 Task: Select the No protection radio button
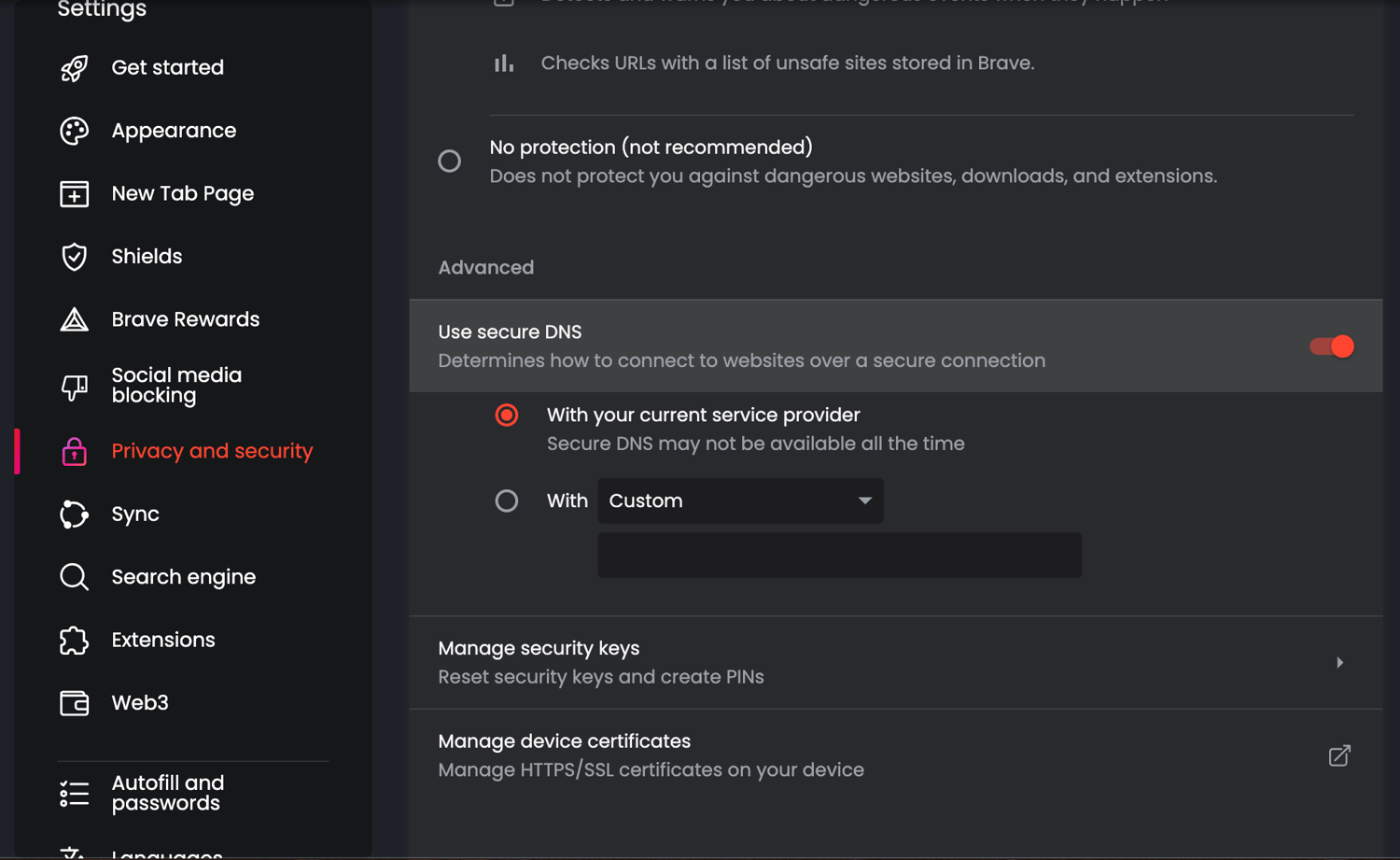coord(450,162)
